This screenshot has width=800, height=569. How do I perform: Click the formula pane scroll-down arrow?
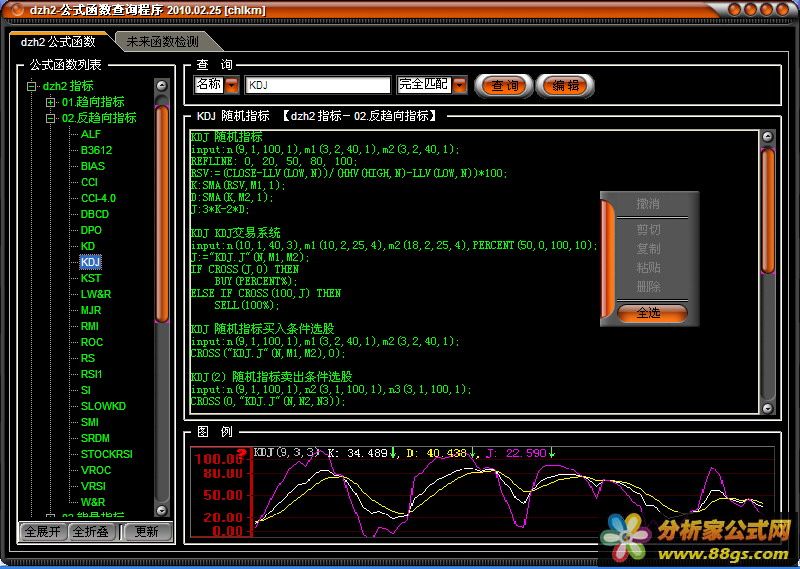coord(767,407)
